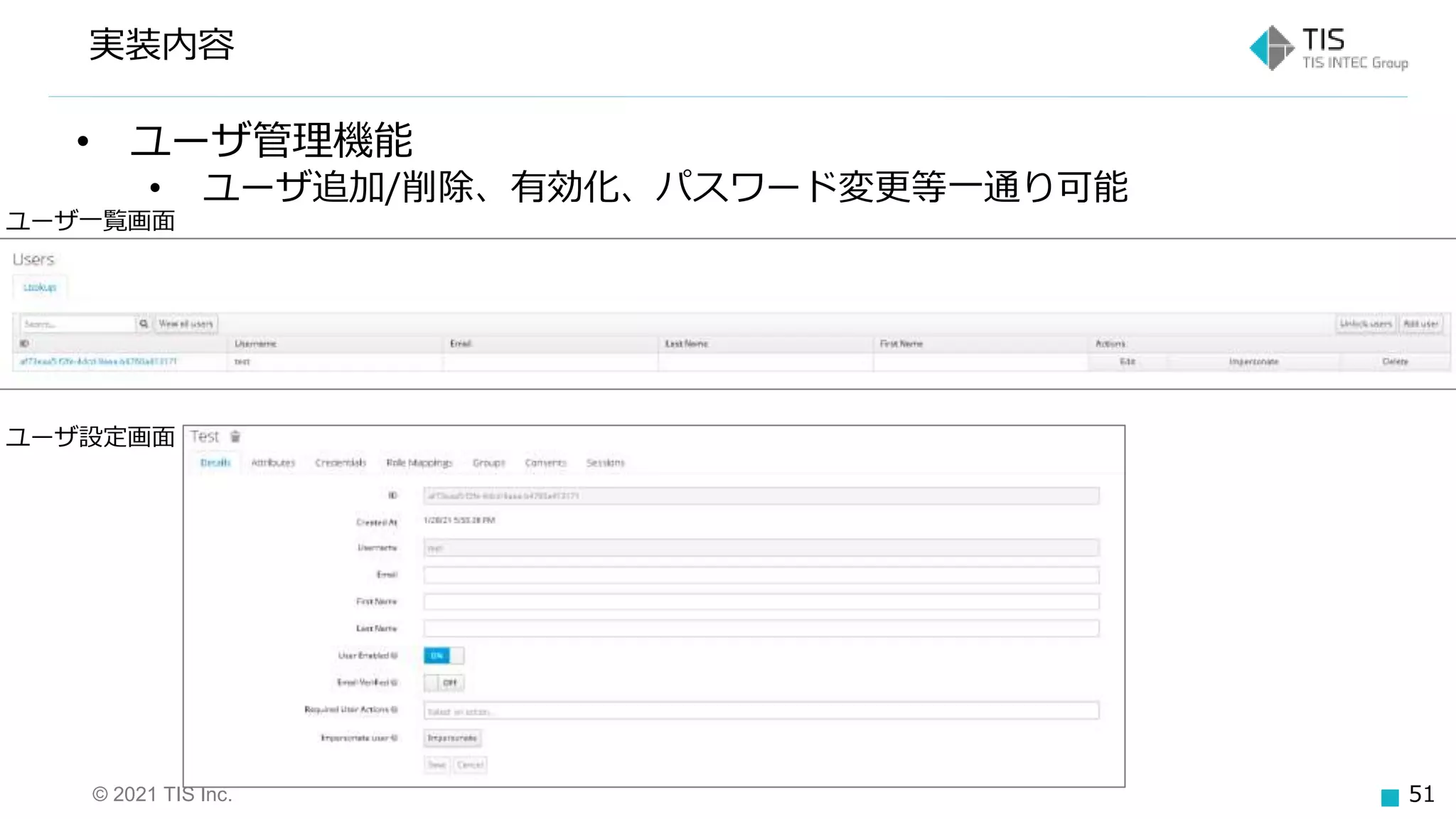
Task: Click Impersonate in the test user row
Action: click(1253, 362)
